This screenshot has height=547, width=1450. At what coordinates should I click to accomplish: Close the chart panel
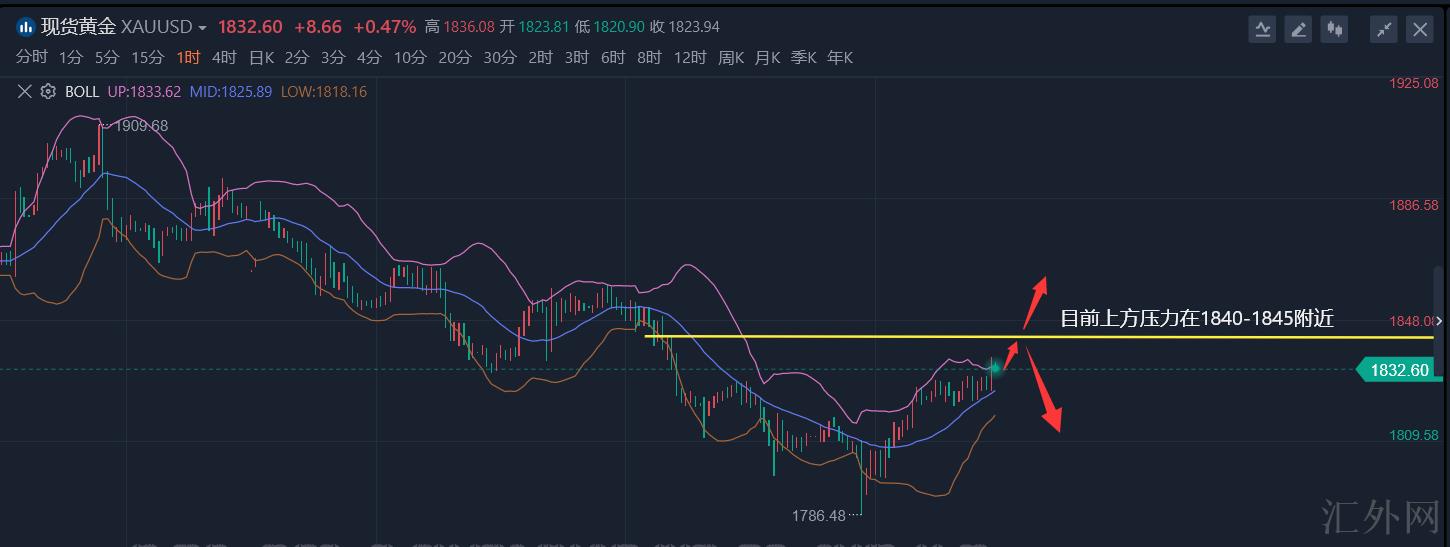tap(1420, 29)
